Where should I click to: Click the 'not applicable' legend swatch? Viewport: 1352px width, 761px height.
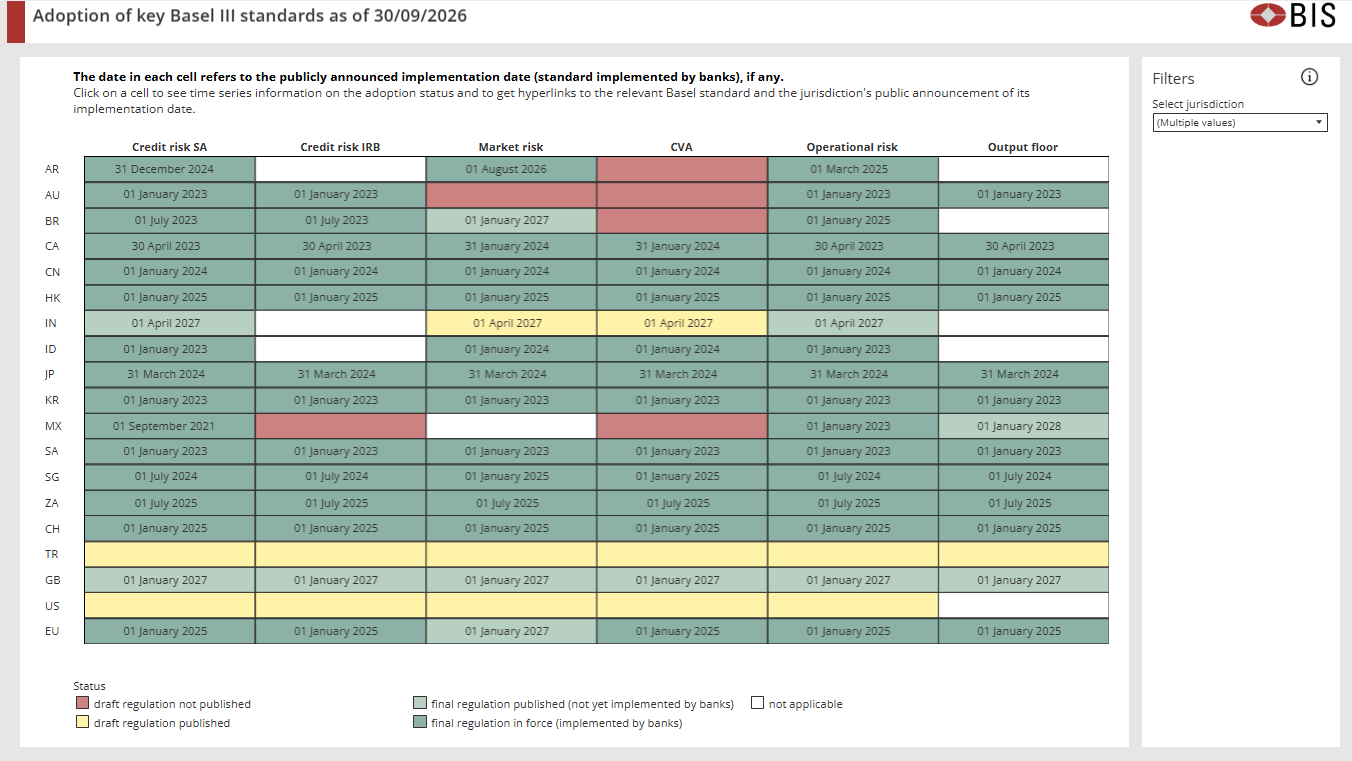[x=758, y=704]
